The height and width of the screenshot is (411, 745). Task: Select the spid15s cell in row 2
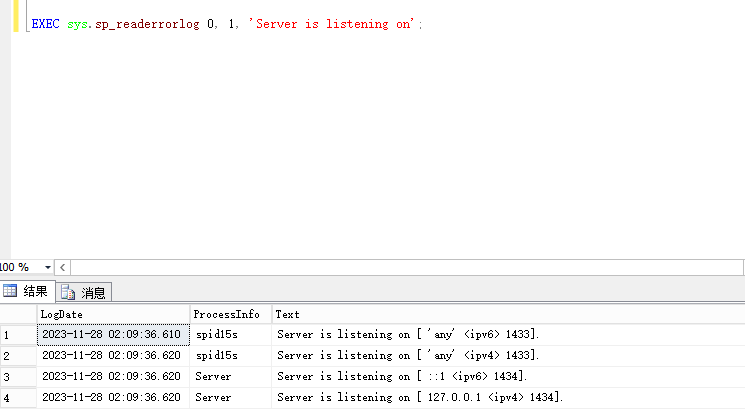click(231, 355)
